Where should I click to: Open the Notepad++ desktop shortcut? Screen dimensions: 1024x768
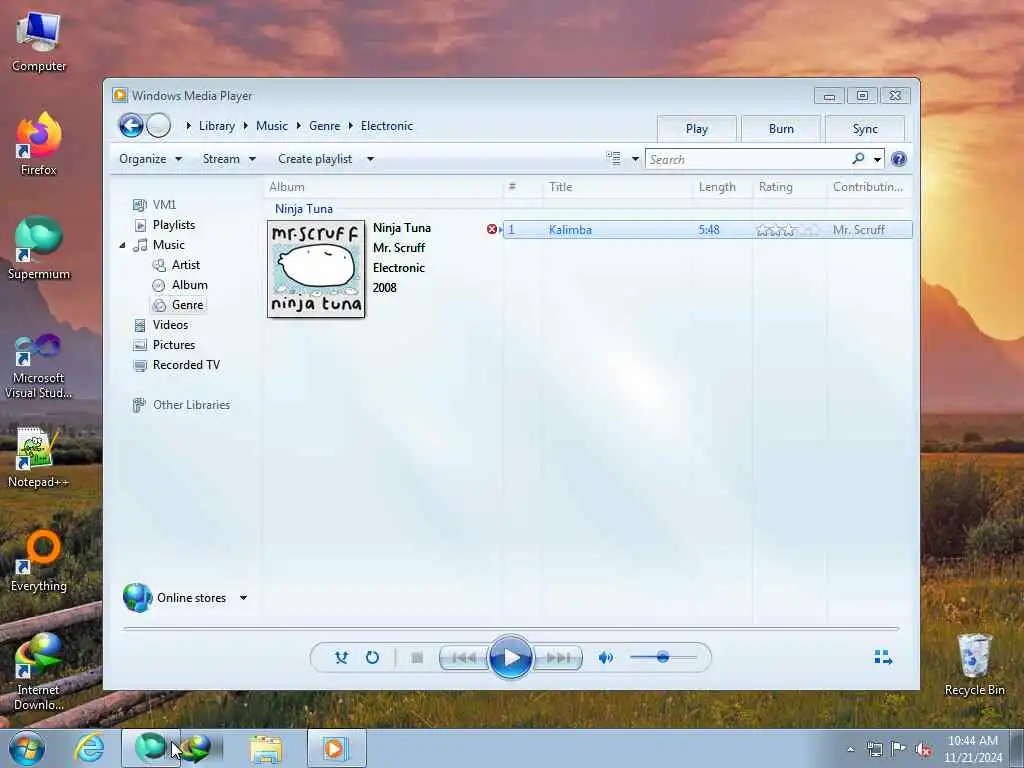pos(38,458)
